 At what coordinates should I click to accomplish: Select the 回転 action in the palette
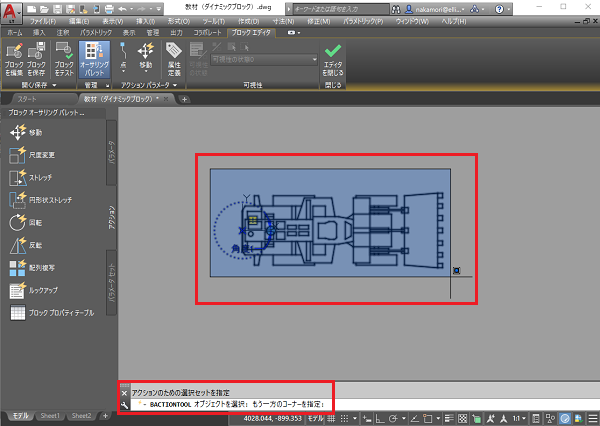pos(26,223)
